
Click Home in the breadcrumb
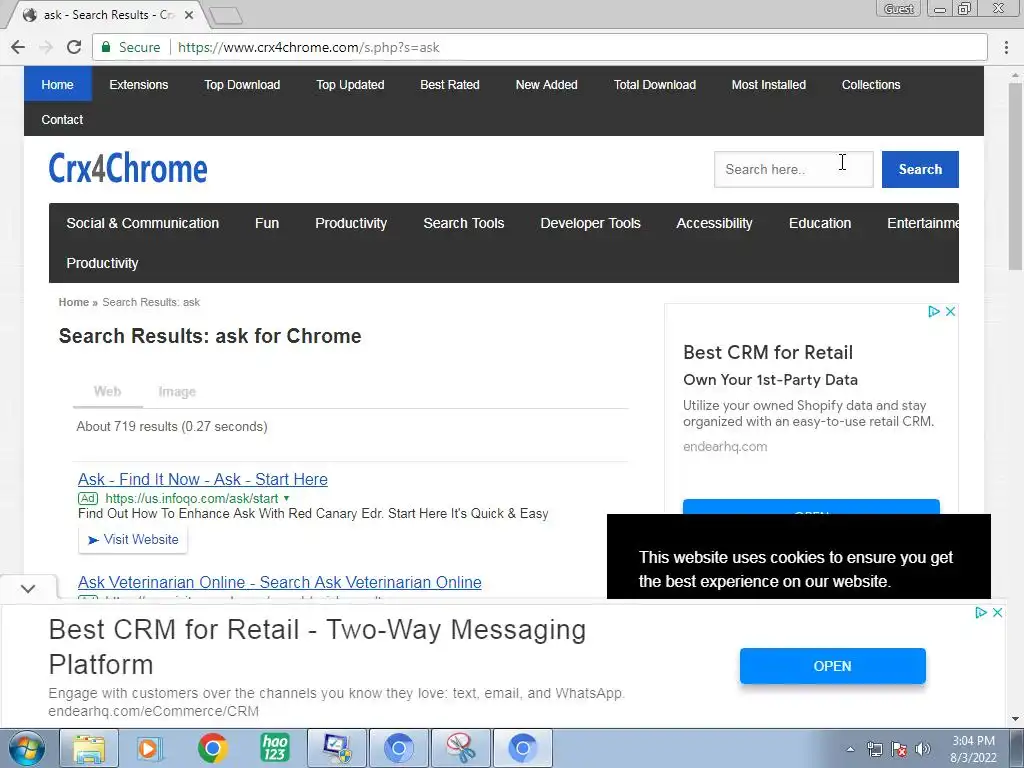click(73, 302)
